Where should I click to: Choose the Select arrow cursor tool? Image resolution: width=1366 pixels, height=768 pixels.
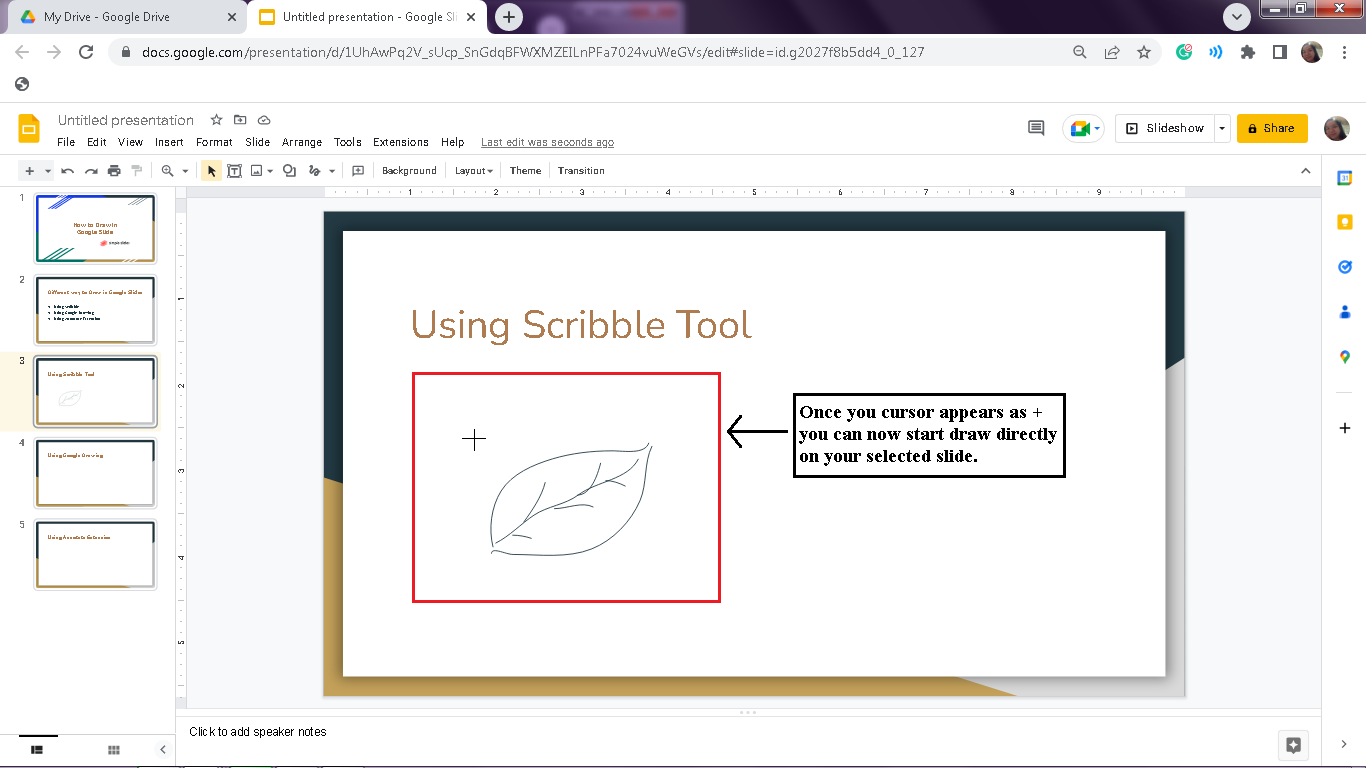(x=211, y=171)
